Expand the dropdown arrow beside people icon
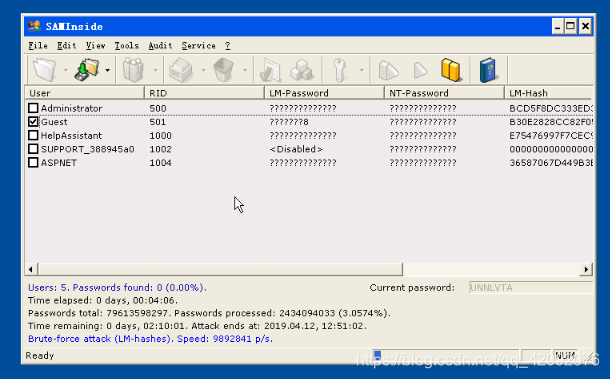The width and height of the screenshot is (610, 379). (x=156, y=70)
